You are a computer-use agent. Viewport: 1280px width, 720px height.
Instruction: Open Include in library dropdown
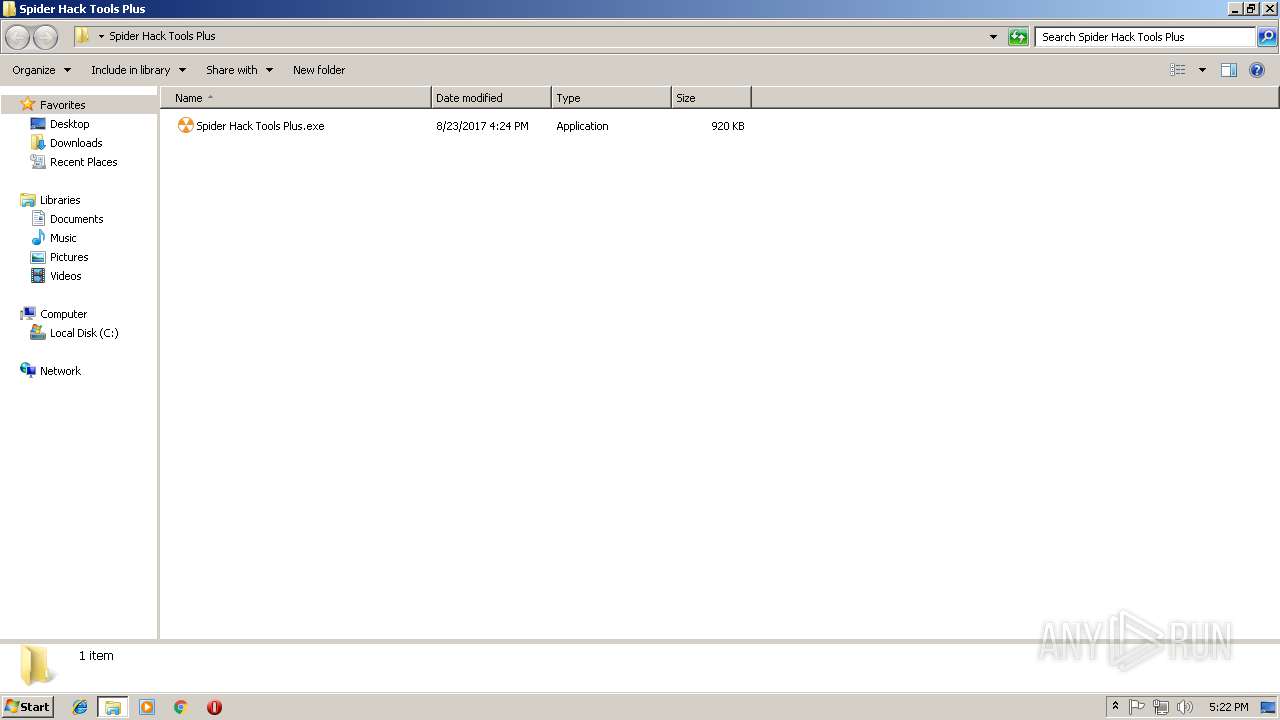point(138,70)
